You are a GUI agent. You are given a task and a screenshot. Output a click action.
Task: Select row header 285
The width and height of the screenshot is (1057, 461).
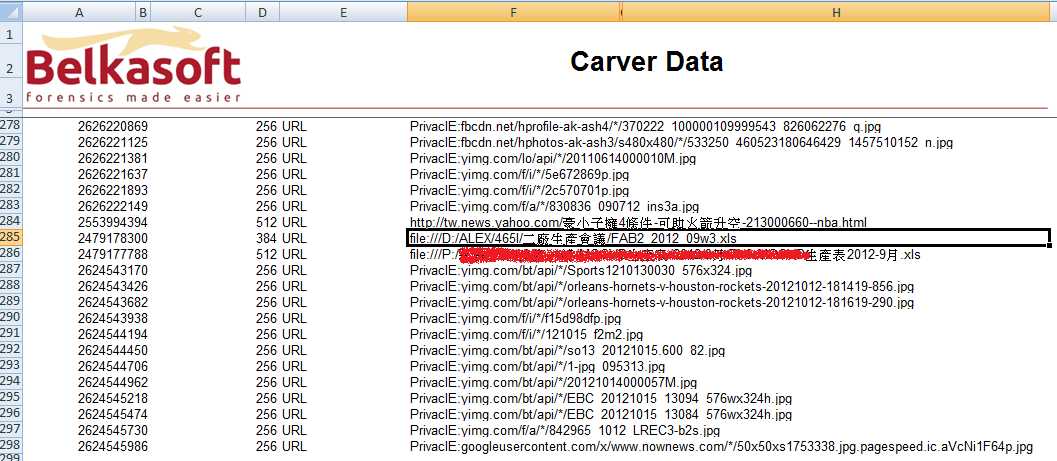(x=11, y=238)
